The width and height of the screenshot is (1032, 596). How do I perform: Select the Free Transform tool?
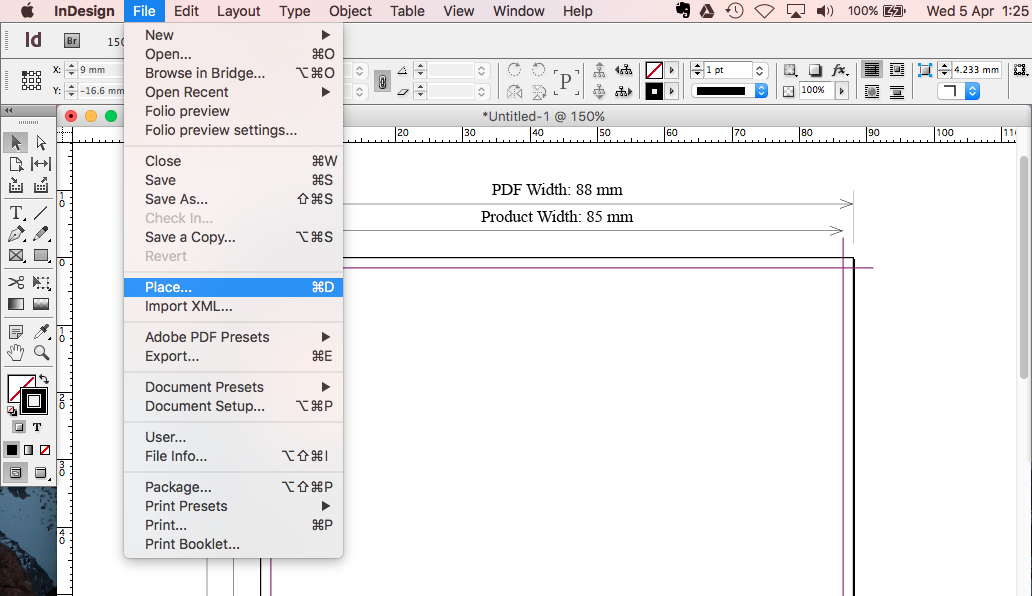point(41,283)
